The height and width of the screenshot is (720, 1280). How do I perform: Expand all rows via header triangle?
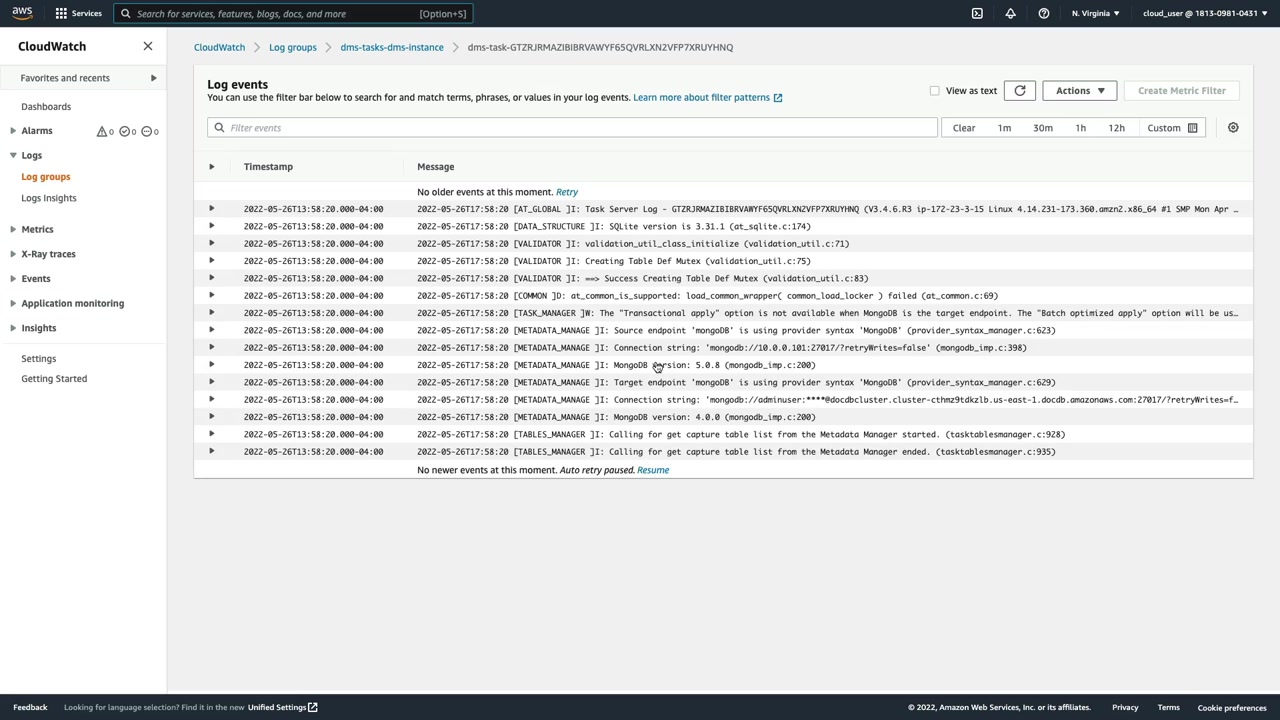coord(211,166)
